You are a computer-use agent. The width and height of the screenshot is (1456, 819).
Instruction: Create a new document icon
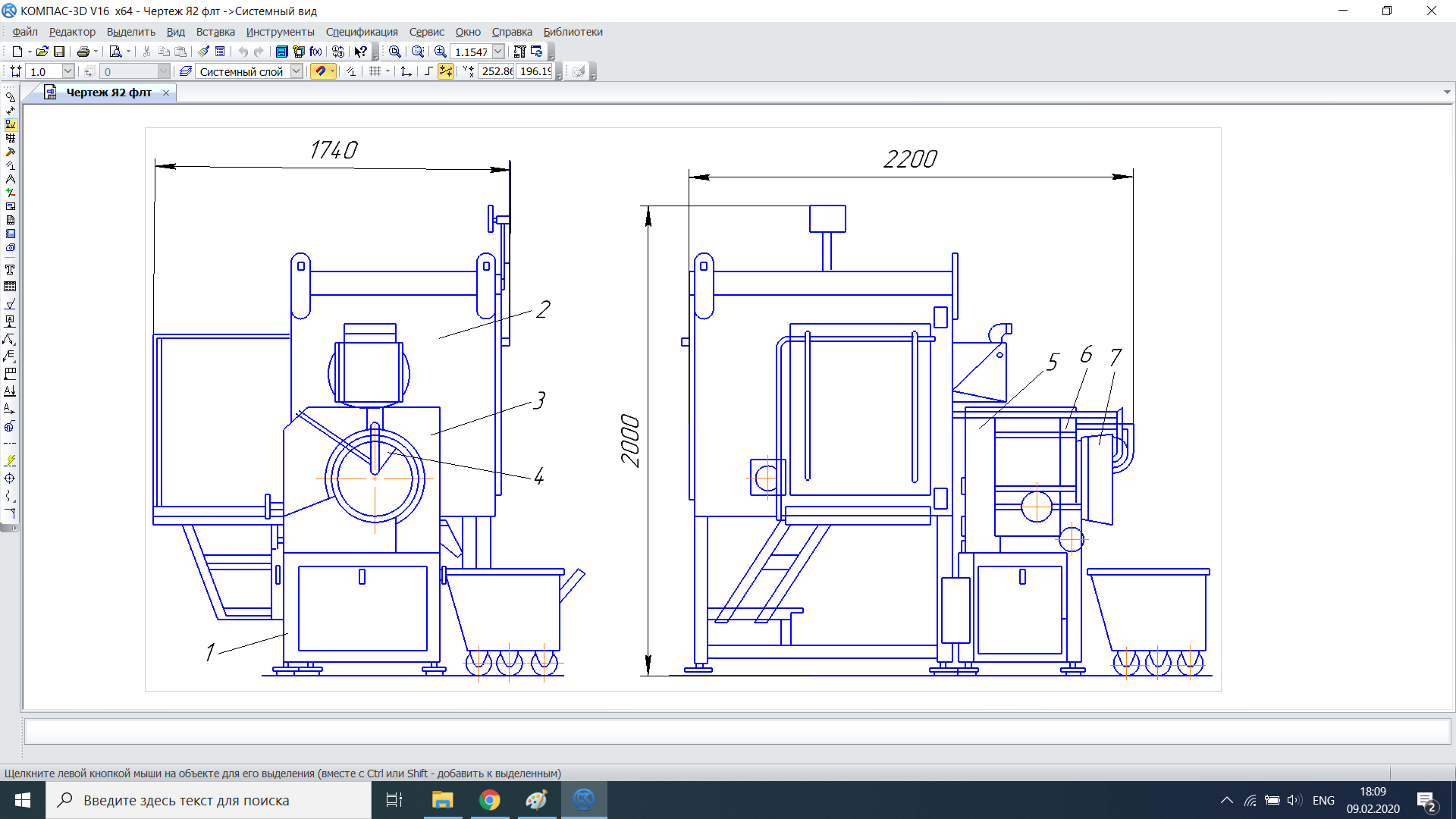[17, 52]
